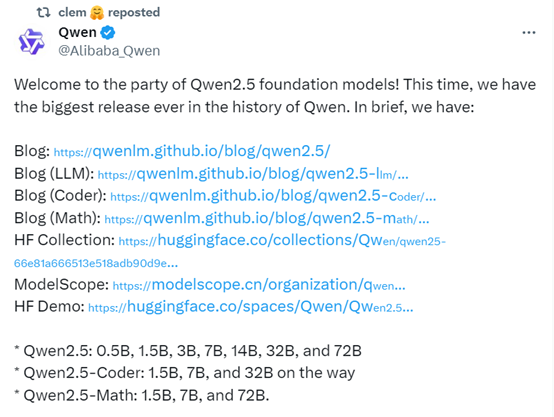Open the Blog (Math) qwen2.5-math link
Image resolution: width=554 pixels, height=417 pixels.
267,218
